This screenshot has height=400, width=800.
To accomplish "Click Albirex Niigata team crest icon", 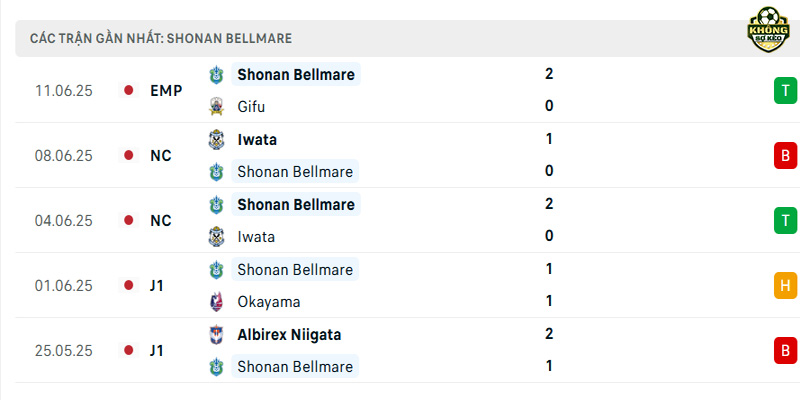I will 216,335.
